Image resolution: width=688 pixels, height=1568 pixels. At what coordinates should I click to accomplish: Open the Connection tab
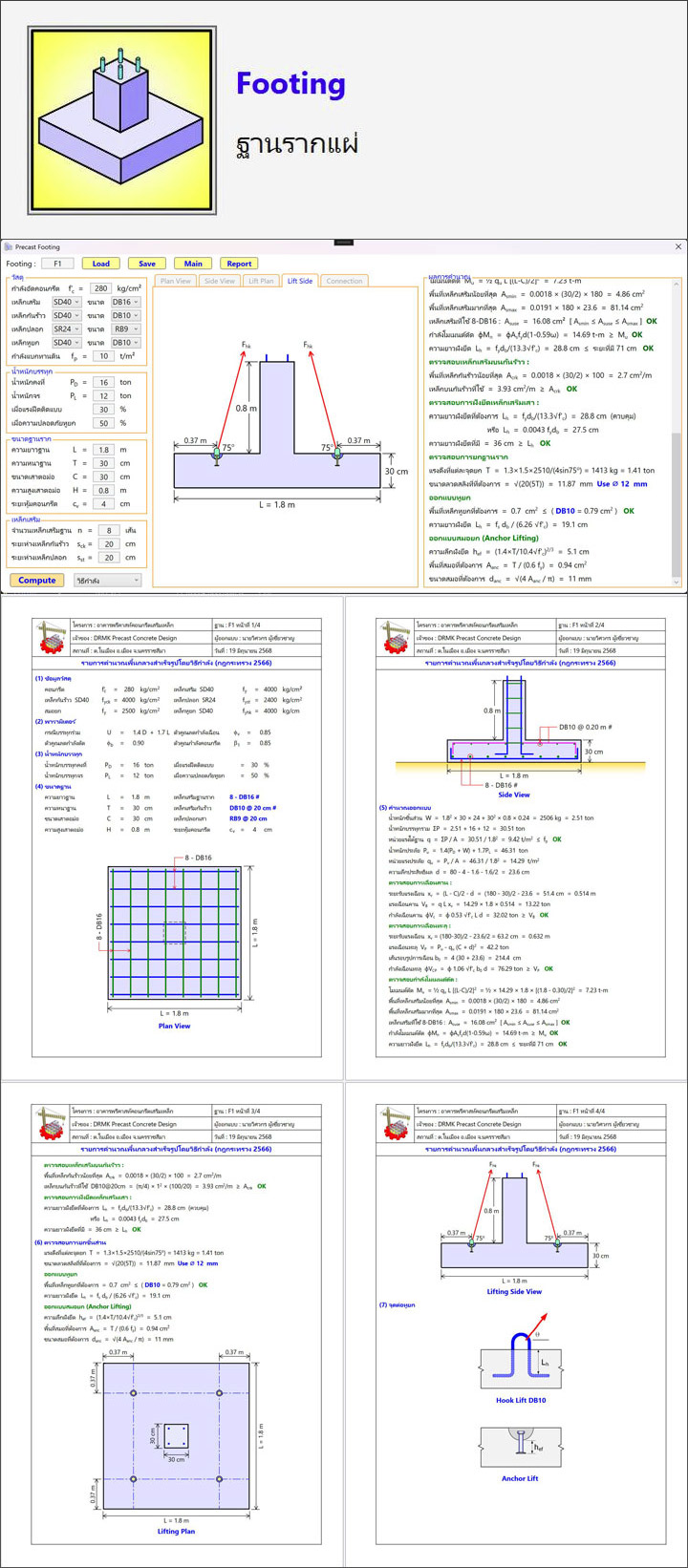click(344, 281)
